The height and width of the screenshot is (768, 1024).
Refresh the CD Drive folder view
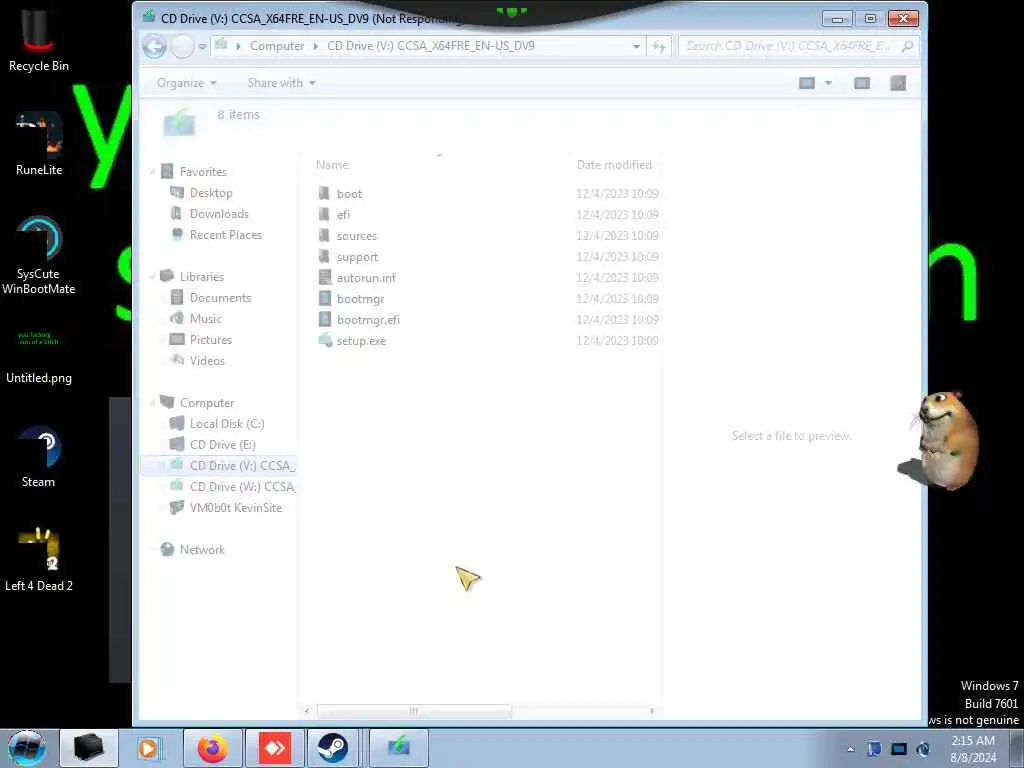[659, 46]
